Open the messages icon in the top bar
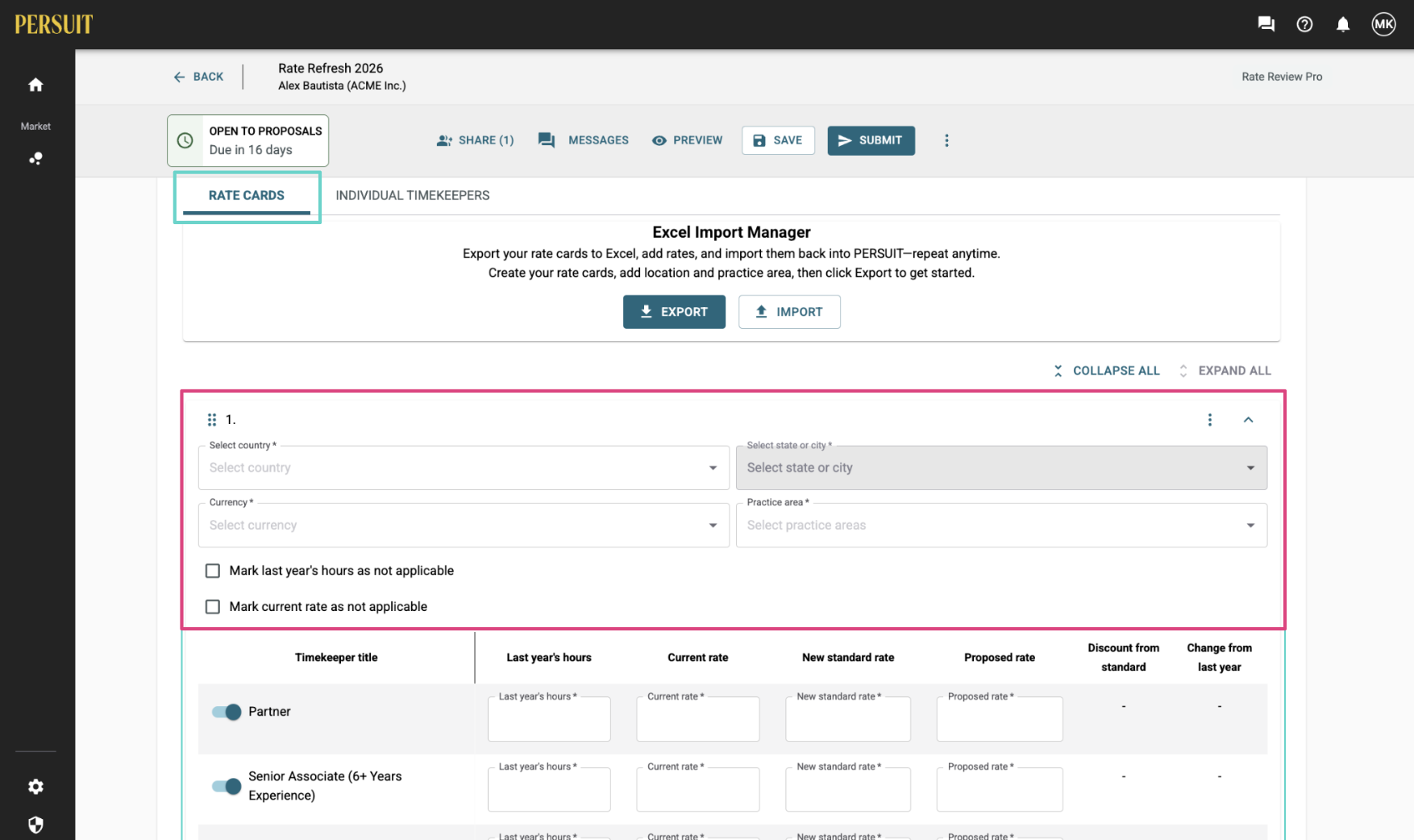This screenshot has height=840, width=1414. [x=1266, y=24]
